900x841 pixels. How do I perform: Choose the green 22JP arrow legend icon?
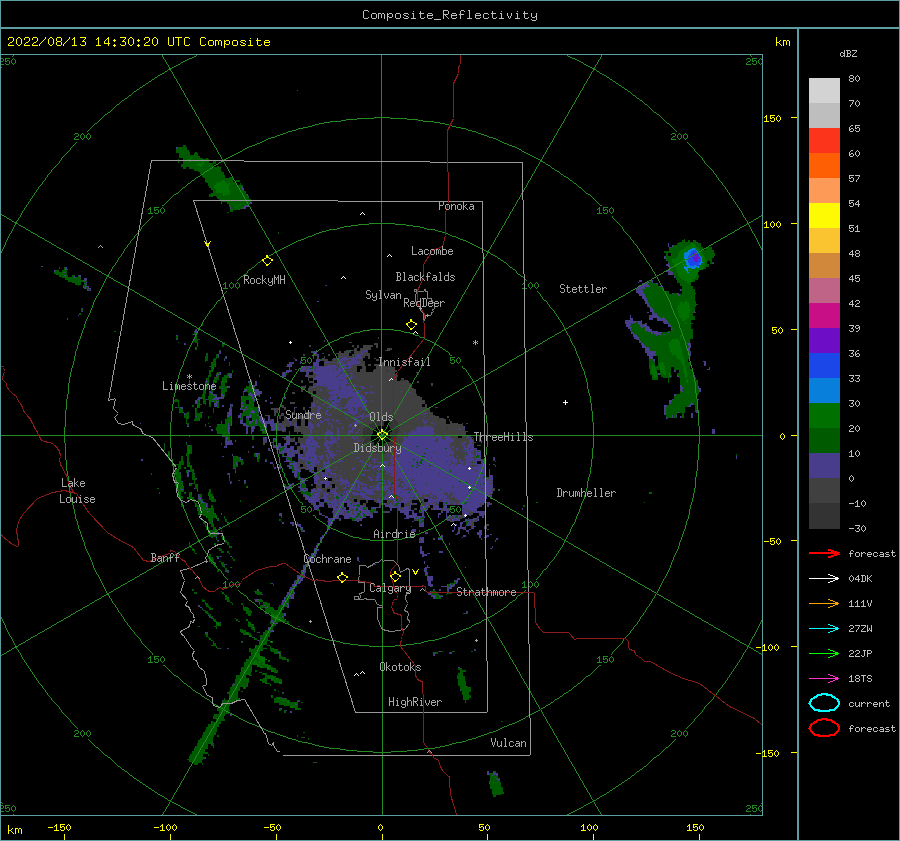pyautogui.click(x=824, y=653)
